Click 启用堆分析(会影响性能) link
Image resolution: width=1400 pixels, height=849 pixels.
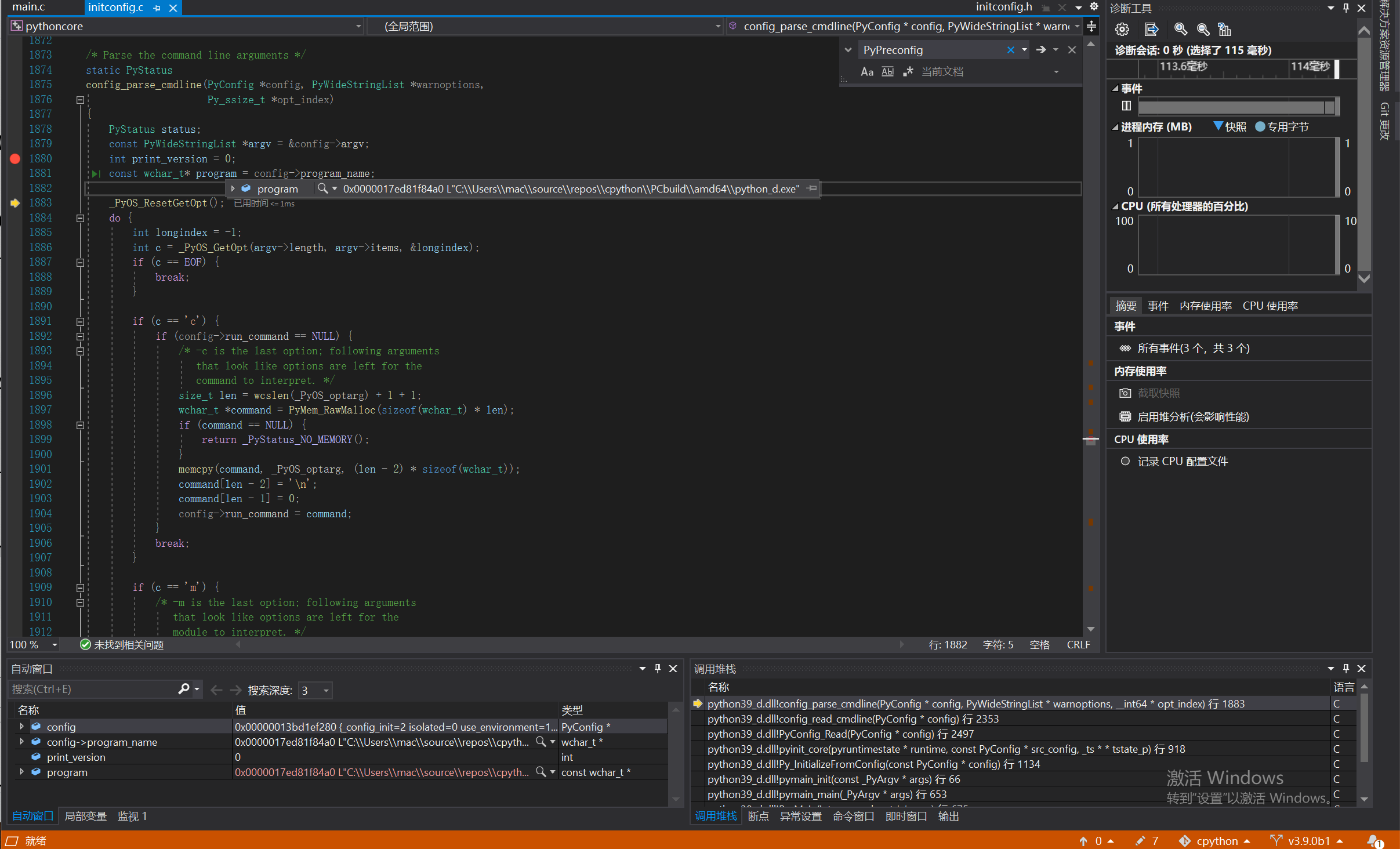pyautogui.click(x=1193, y=416)
